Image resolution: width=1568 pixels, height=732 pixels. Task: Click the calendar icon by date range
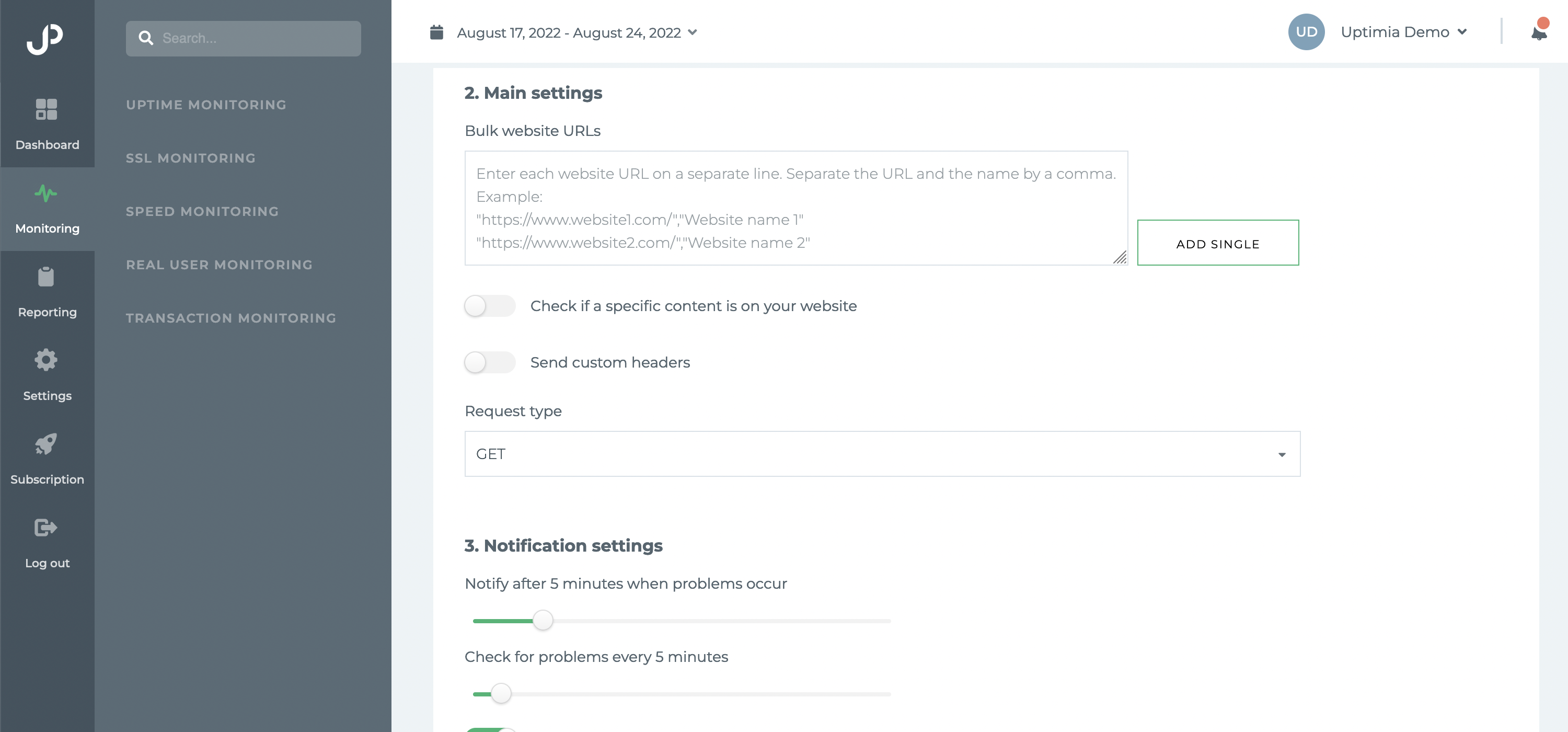point(436,32)
